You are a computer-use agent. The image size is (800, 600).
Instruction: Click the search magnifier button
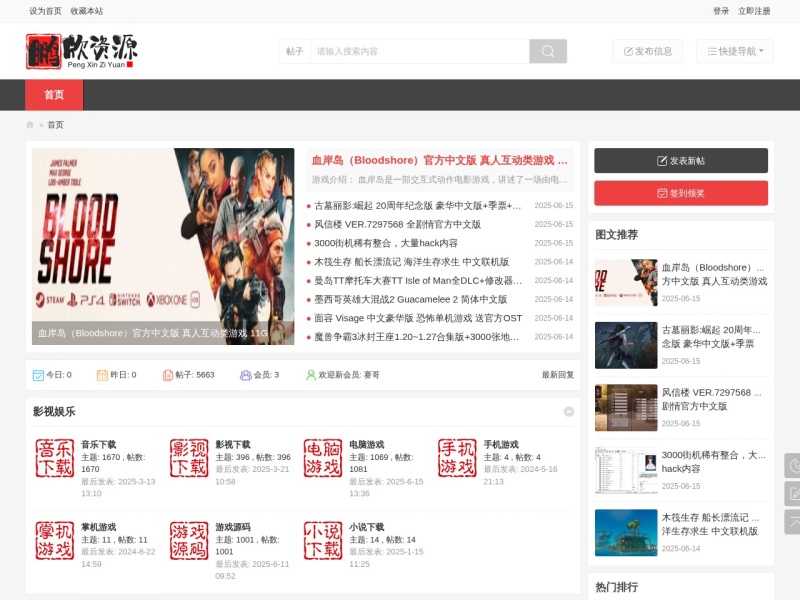548,51
